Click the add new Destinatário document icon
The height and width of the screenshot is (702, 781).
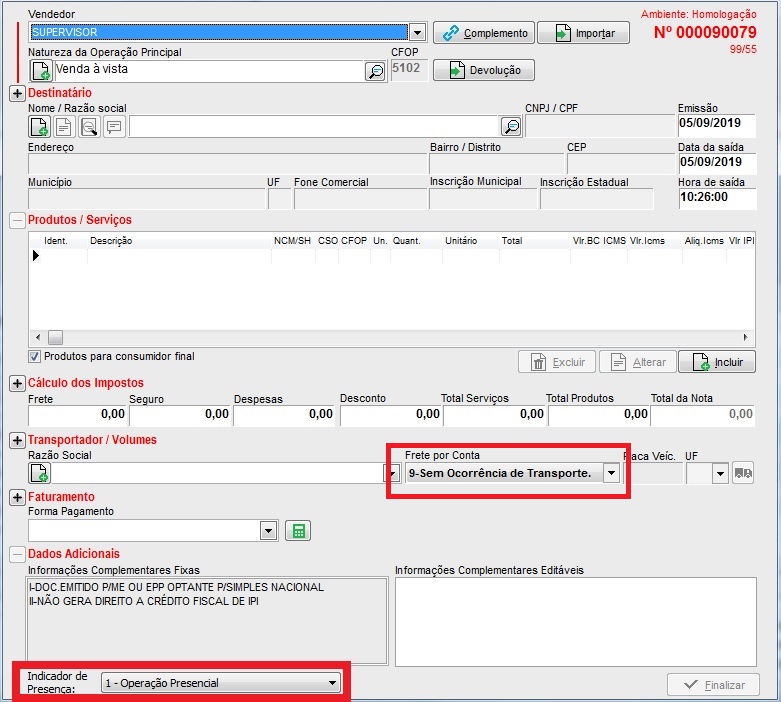click(x=40, y=126)
